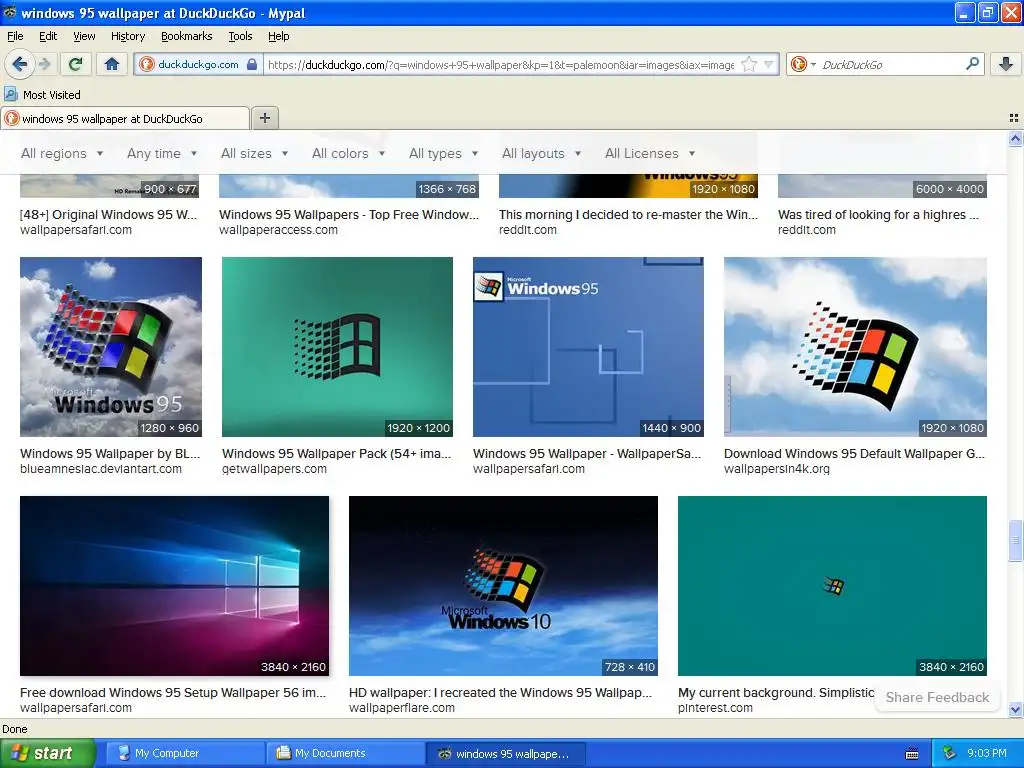Click the blueamnesiac.deviantart.com source text

(101, 469)
